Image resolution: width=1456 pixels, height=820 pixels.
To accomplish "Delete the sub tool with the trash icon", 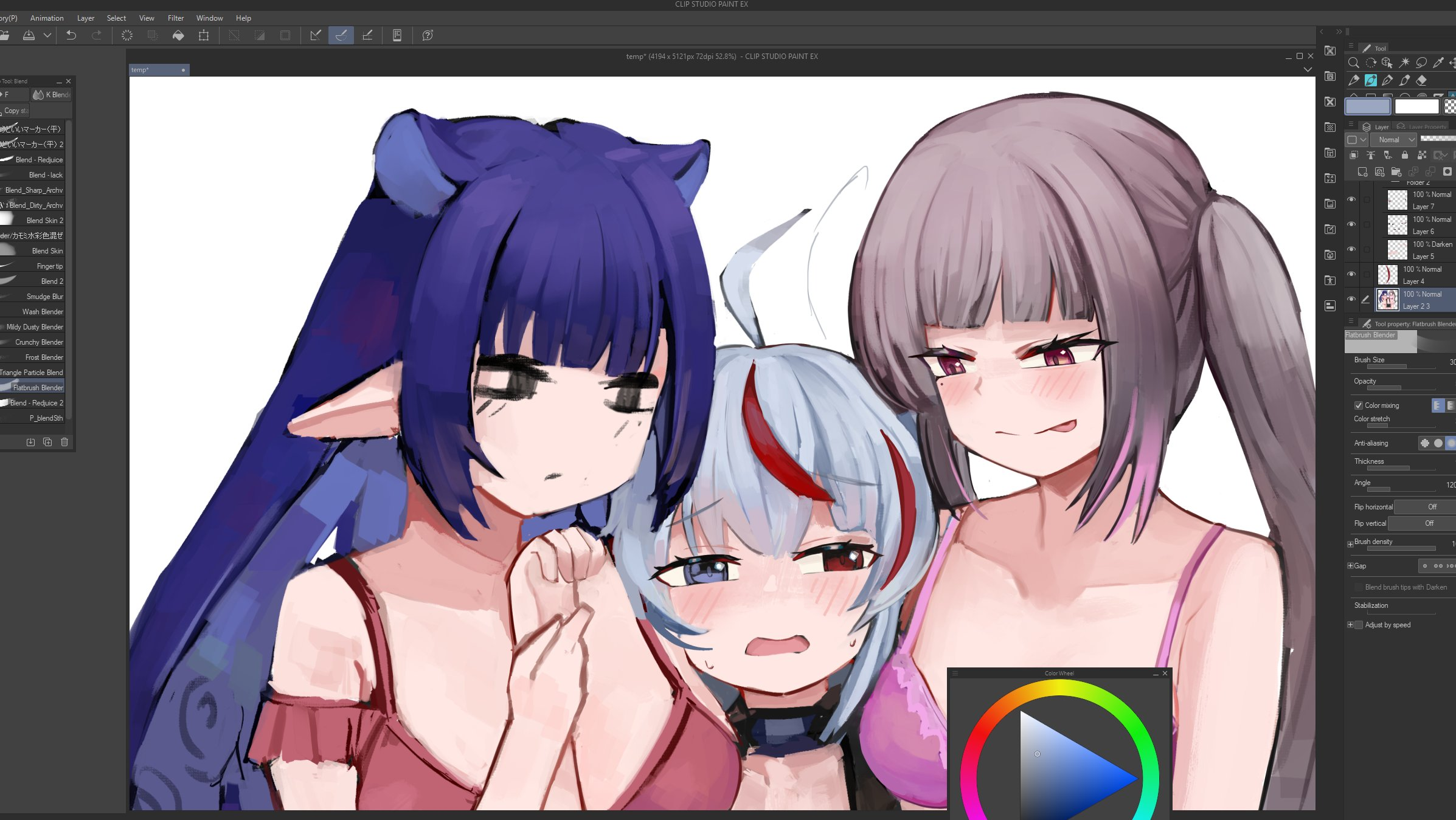I will point(64,442).
